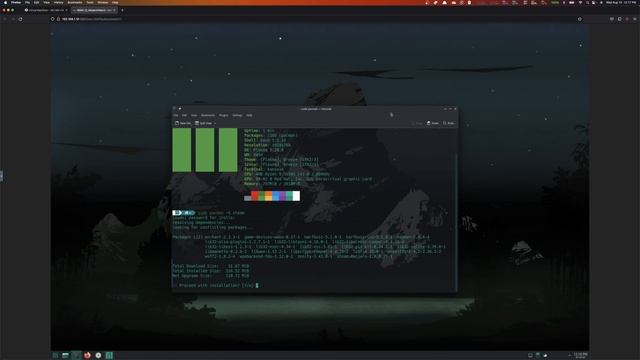The image size is (640, 360).
Task: Click the 'Total Installed Size' line in the terminal
Action: coord(211,271)
